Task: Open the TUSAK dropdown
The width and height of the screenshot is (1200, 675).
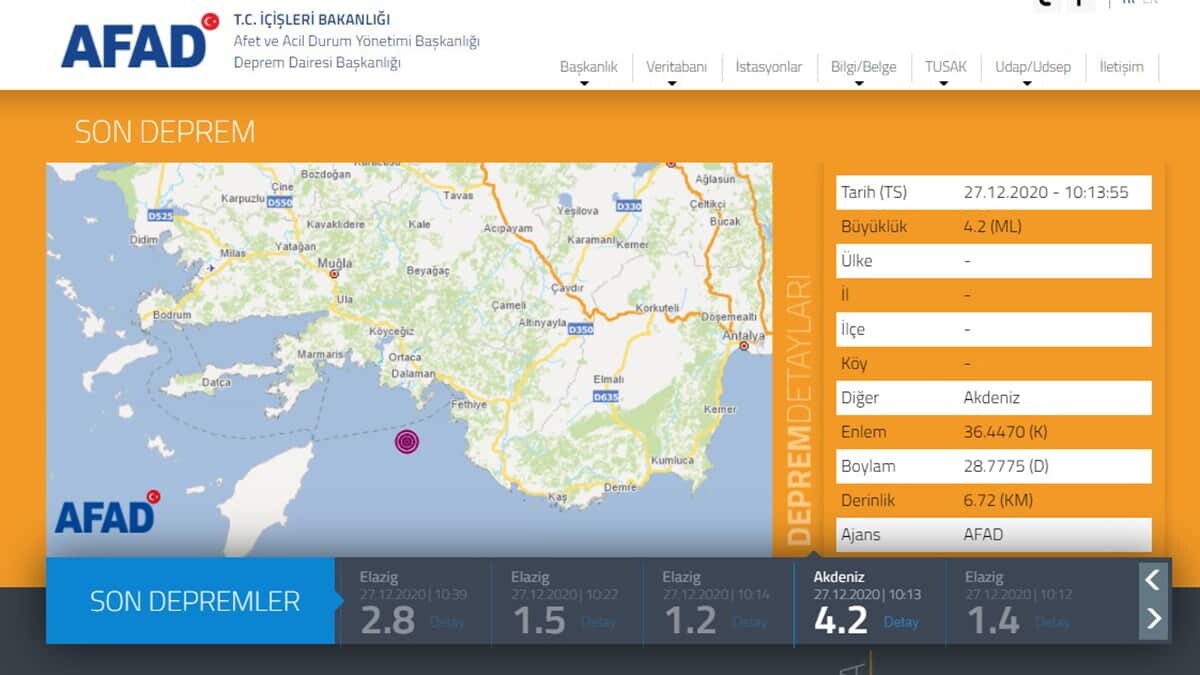Action: [x=945, y=68]
